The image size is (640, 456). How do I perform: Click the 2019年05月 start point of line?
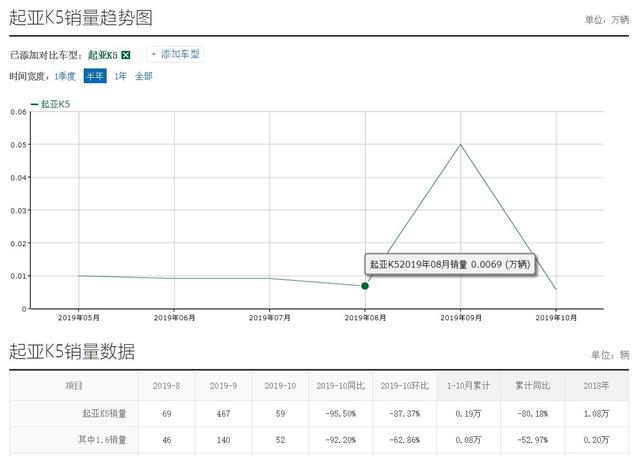[79, 276]
